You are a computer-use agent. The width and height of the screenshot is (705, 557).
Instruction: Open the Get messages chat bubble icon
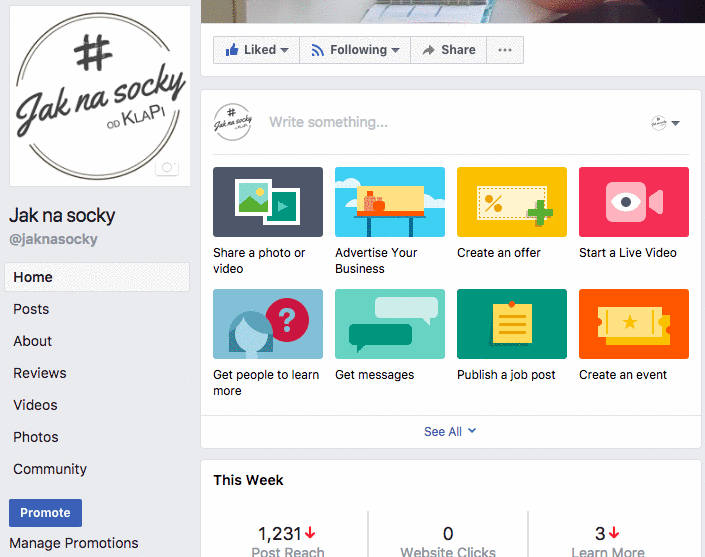click(390, 324)
